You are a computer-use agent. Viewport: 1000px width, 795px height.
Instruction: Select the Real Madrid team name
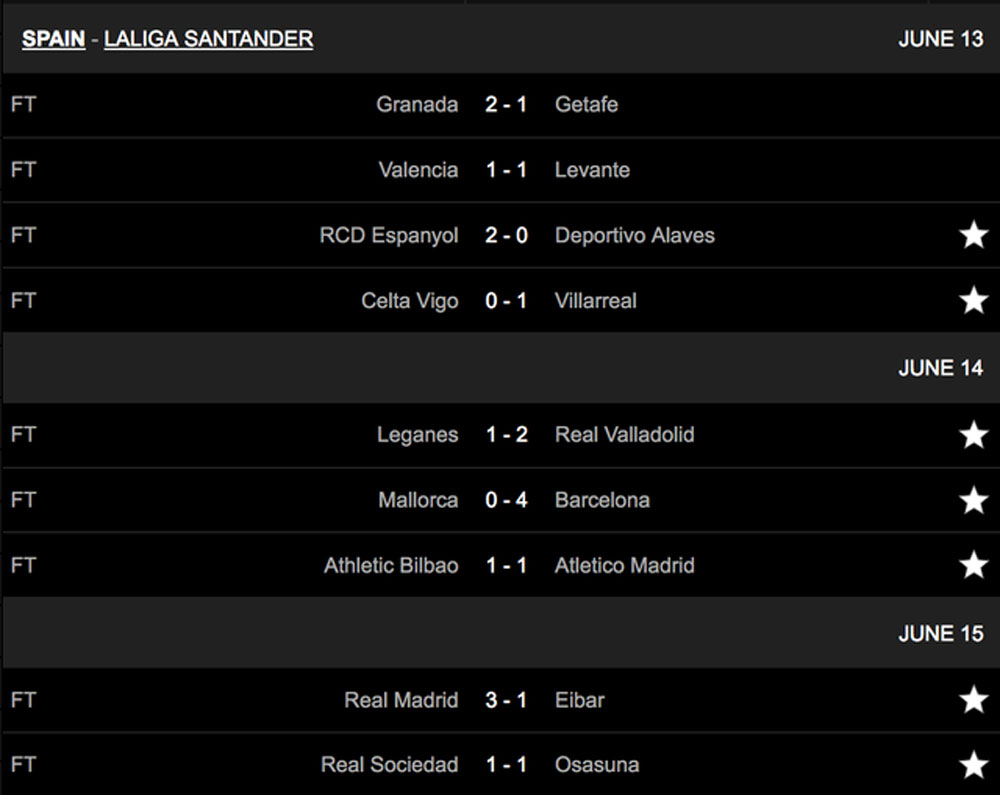pos(401,700)
